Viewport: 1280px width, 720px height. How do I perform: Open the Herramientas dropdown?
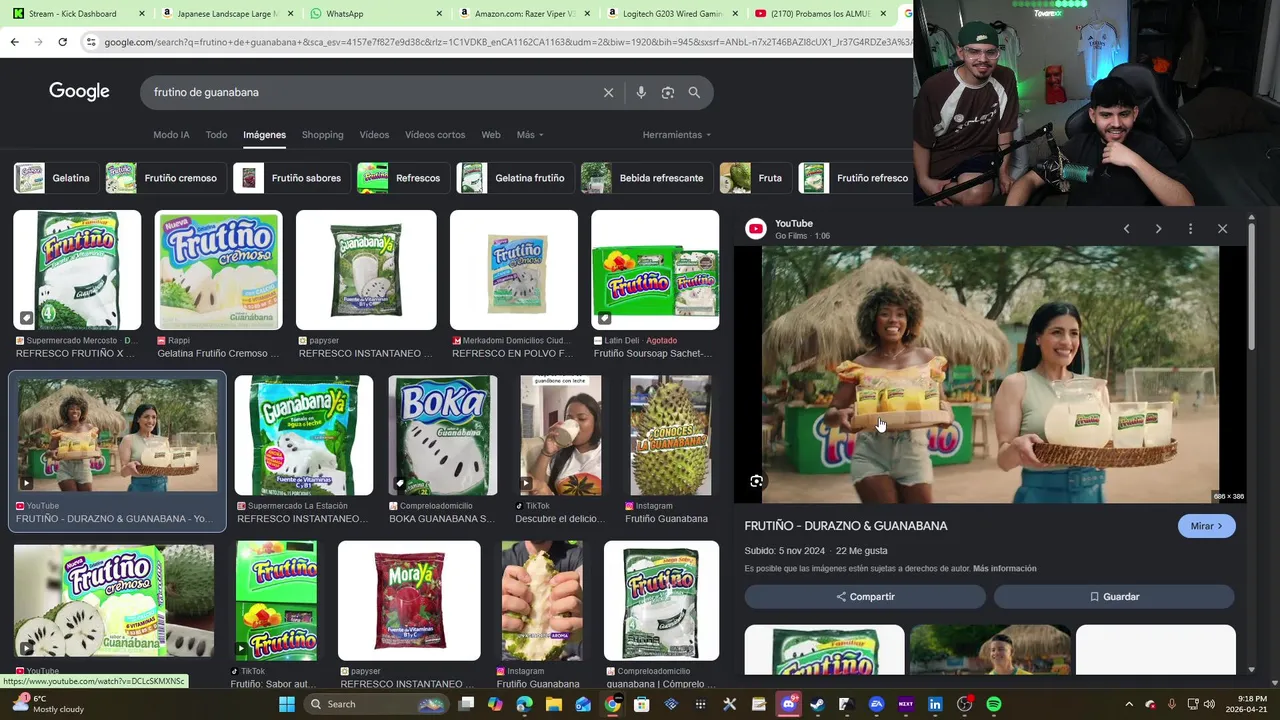coord(677,135)
